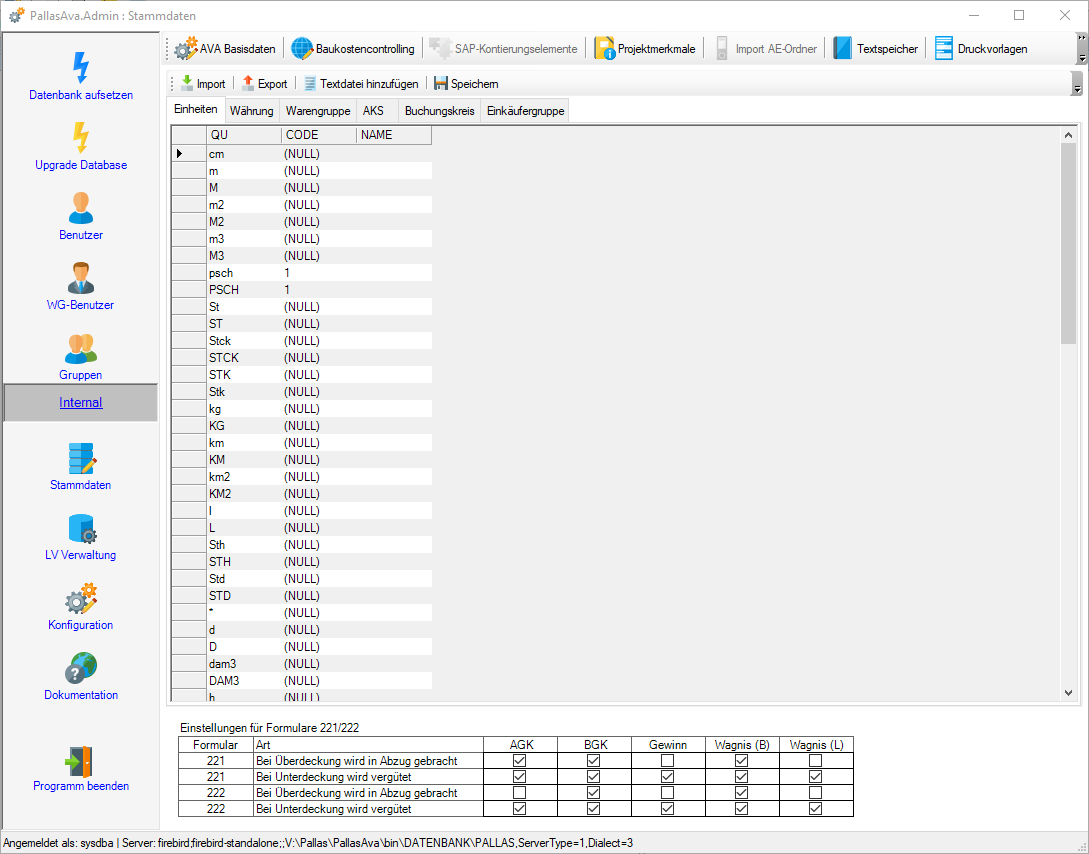The width and height of the screenshot is (1089, 854).
Task: Click the Programm beenden exit icon
Action: click(81, 761)
